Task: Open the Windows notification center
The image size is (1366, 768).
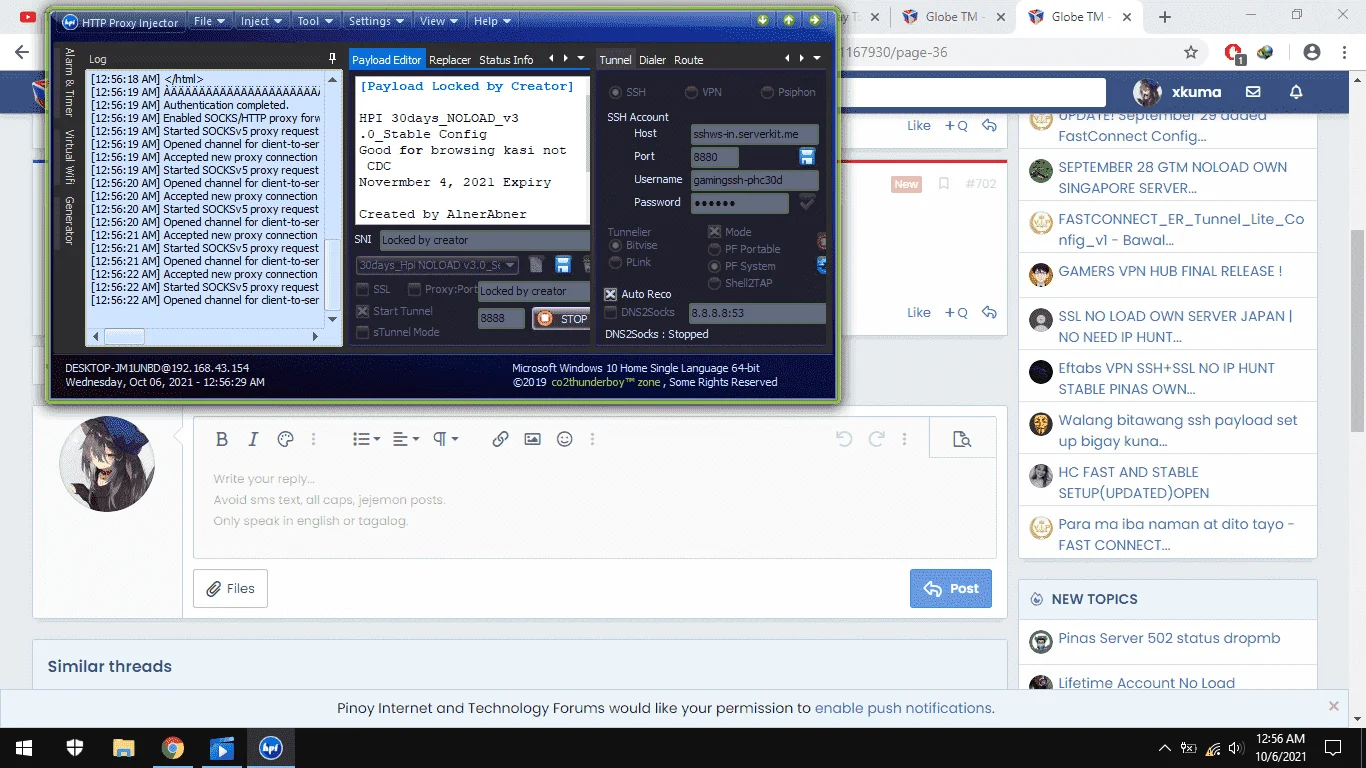Action: [x=1332, y=747]
